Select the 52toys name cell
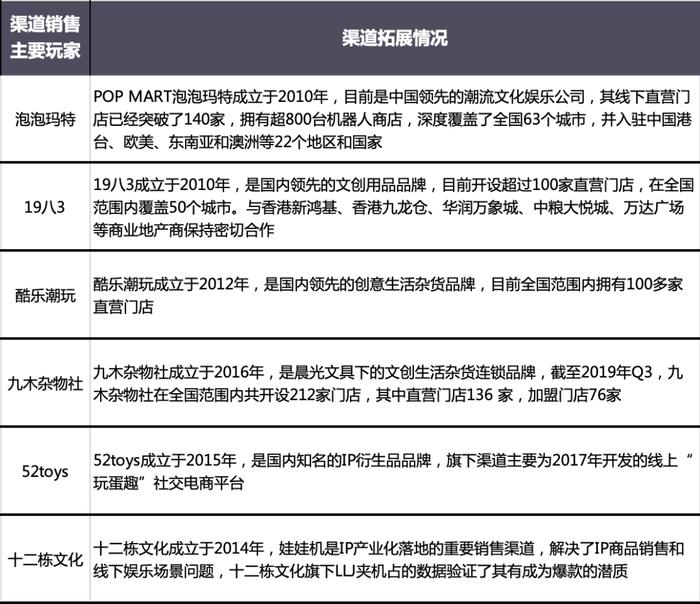 (x=45, y=471)
